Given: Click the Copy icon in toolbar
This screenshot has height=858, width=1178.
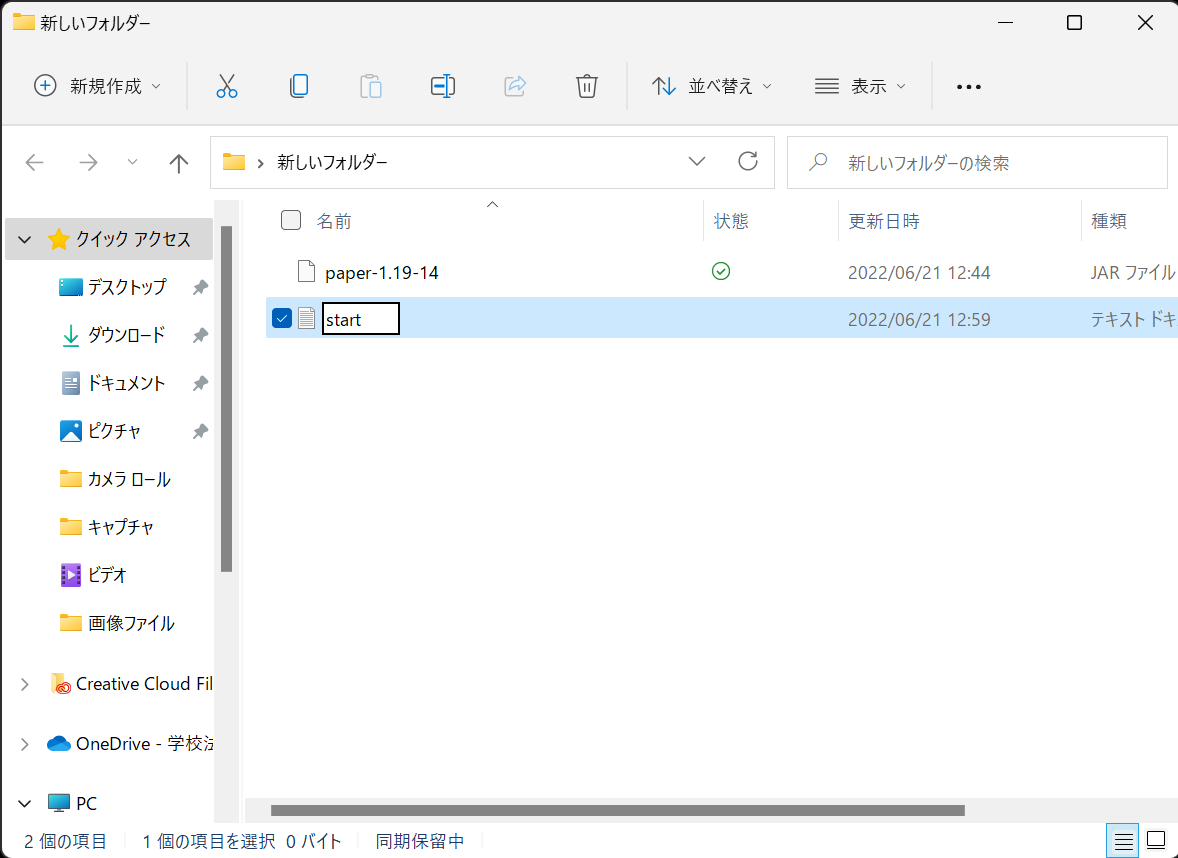Looking at the screenshot, I should (298, 86).
